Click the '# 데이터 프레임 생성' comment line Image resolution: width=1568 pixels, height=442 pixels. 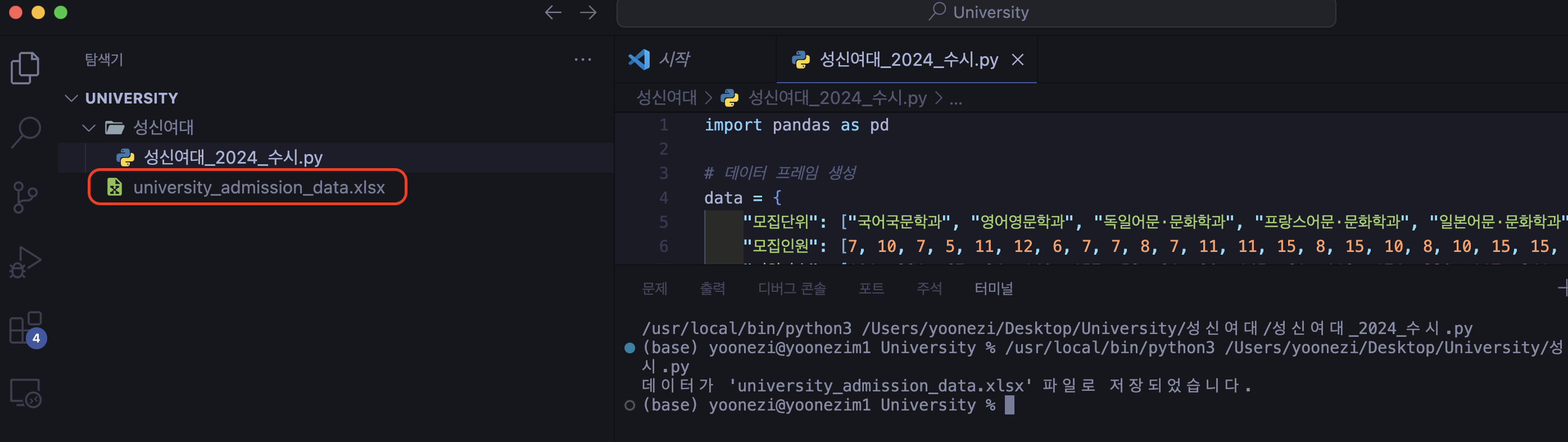tap(780, 173)
